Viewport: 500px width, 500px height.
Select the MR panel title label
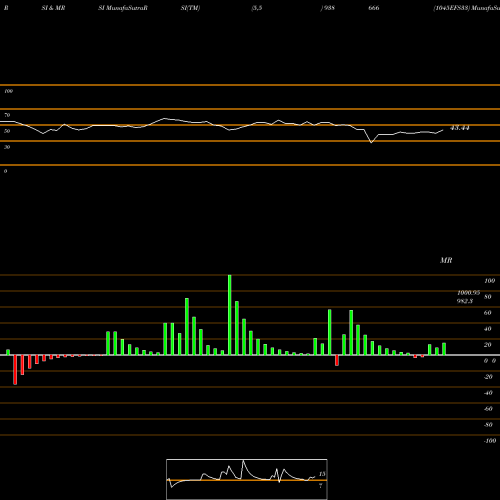pos(446,260)
